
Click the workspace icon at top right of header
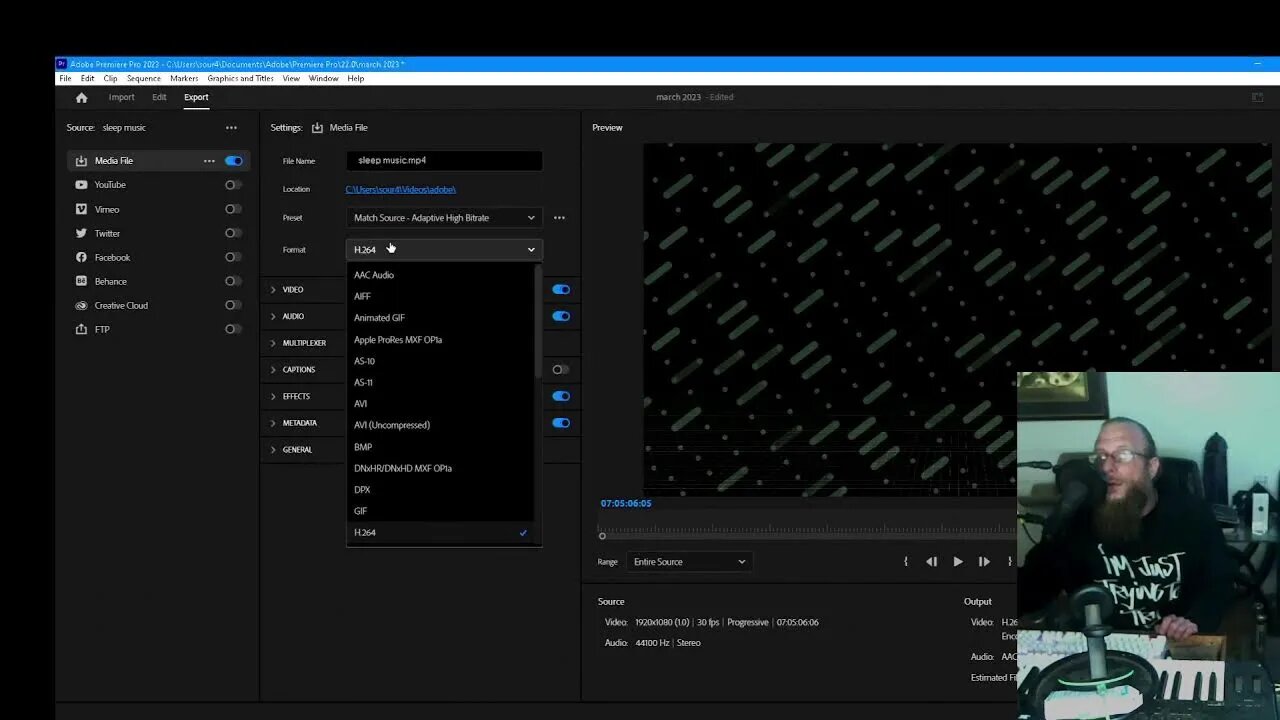tap(1257, 97)
